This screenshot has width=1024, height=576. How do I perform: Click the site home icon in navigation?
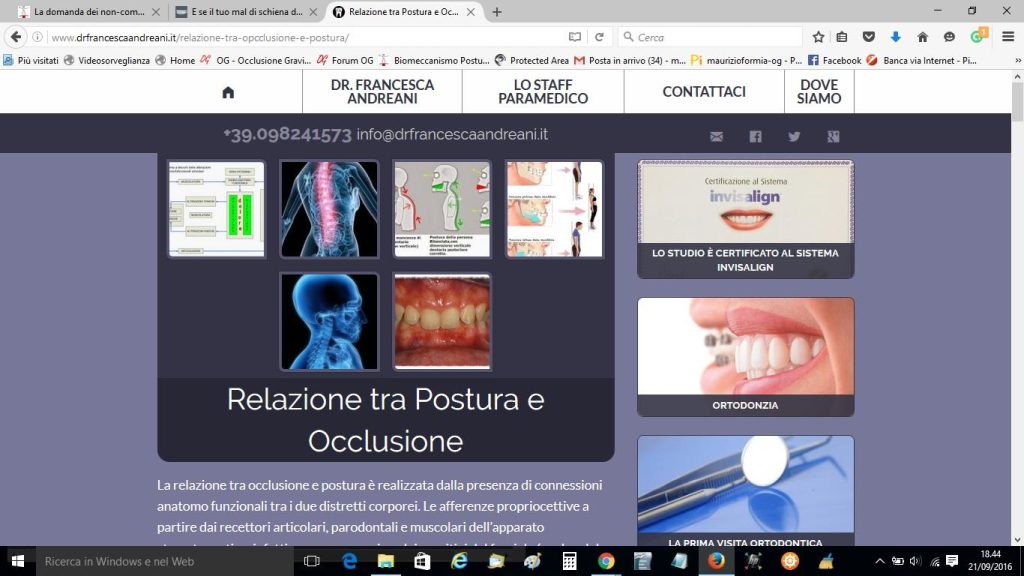(x=228, y=92)
